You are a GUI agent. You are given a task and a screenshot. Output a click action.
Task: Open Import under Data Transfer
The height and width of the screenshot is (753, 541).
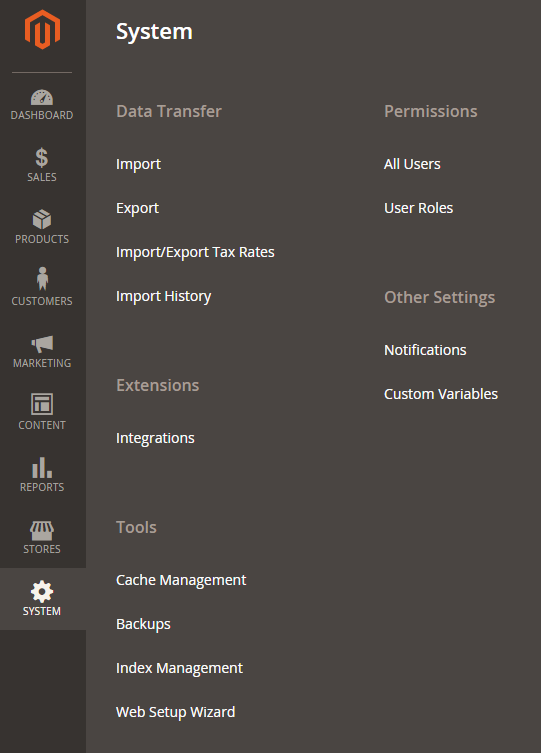(138, 164)
